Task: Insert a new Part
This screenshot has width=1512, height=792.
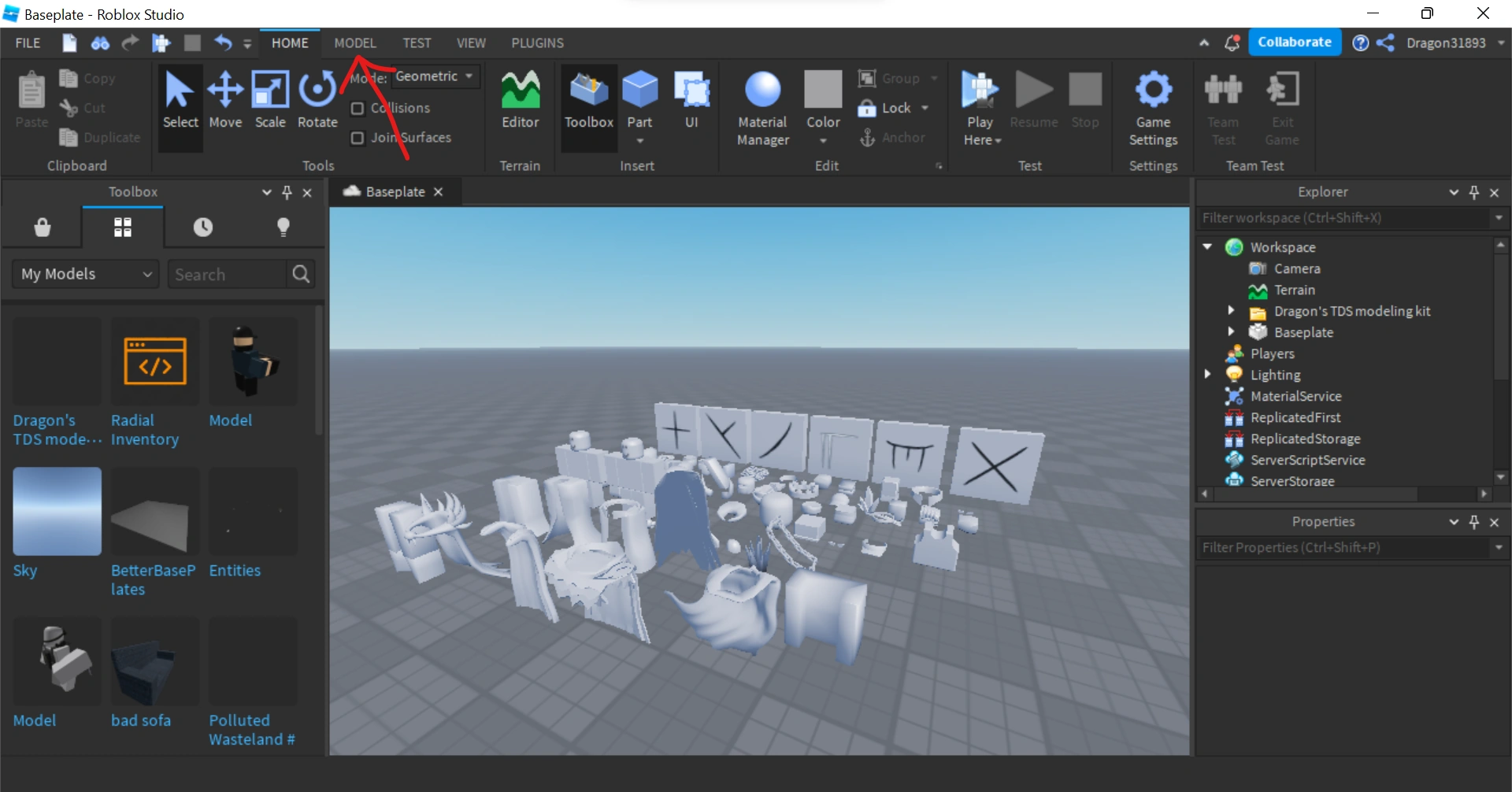Action: point(639,98)
